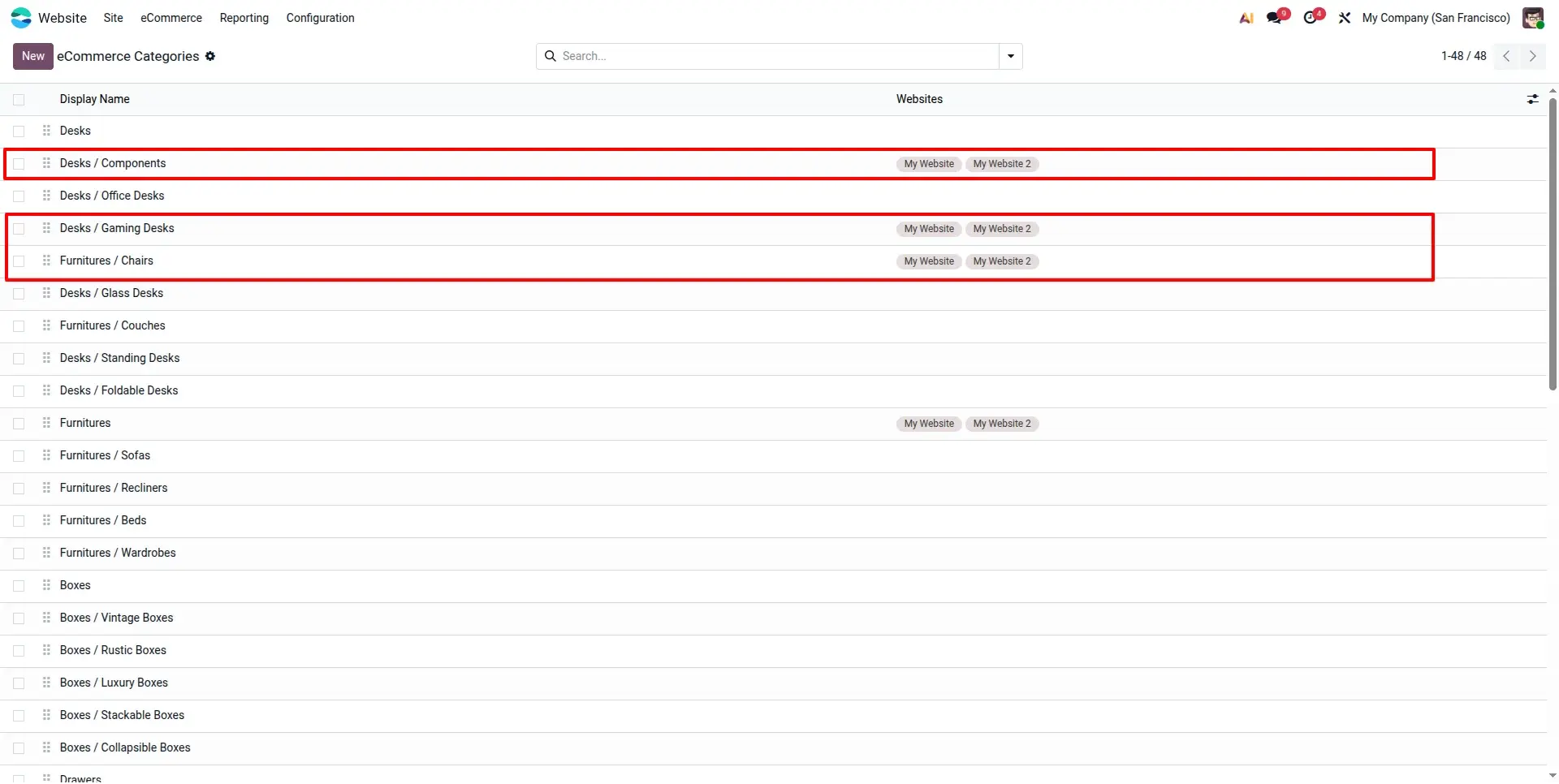Grab drag handle of Desks / Components row

46,163
